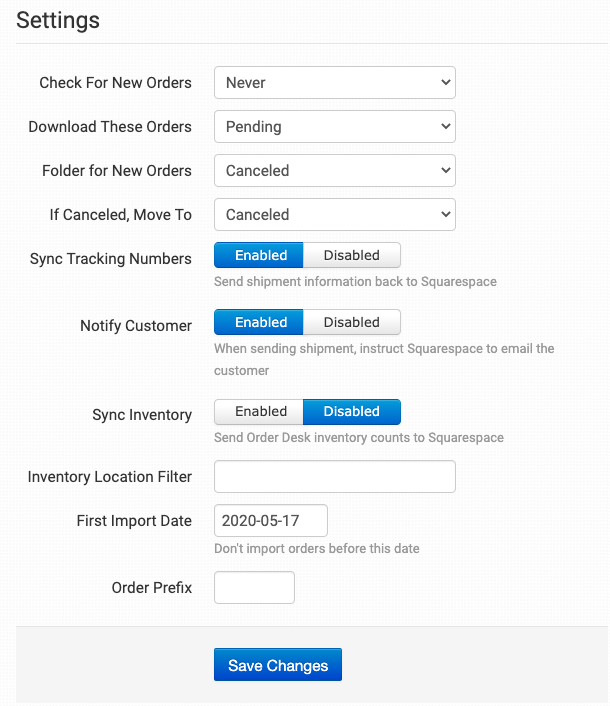The width and height of the screenshot is (610, 706).
Task: Click the Inventory Location Filter field
Action: click(334, 477)
